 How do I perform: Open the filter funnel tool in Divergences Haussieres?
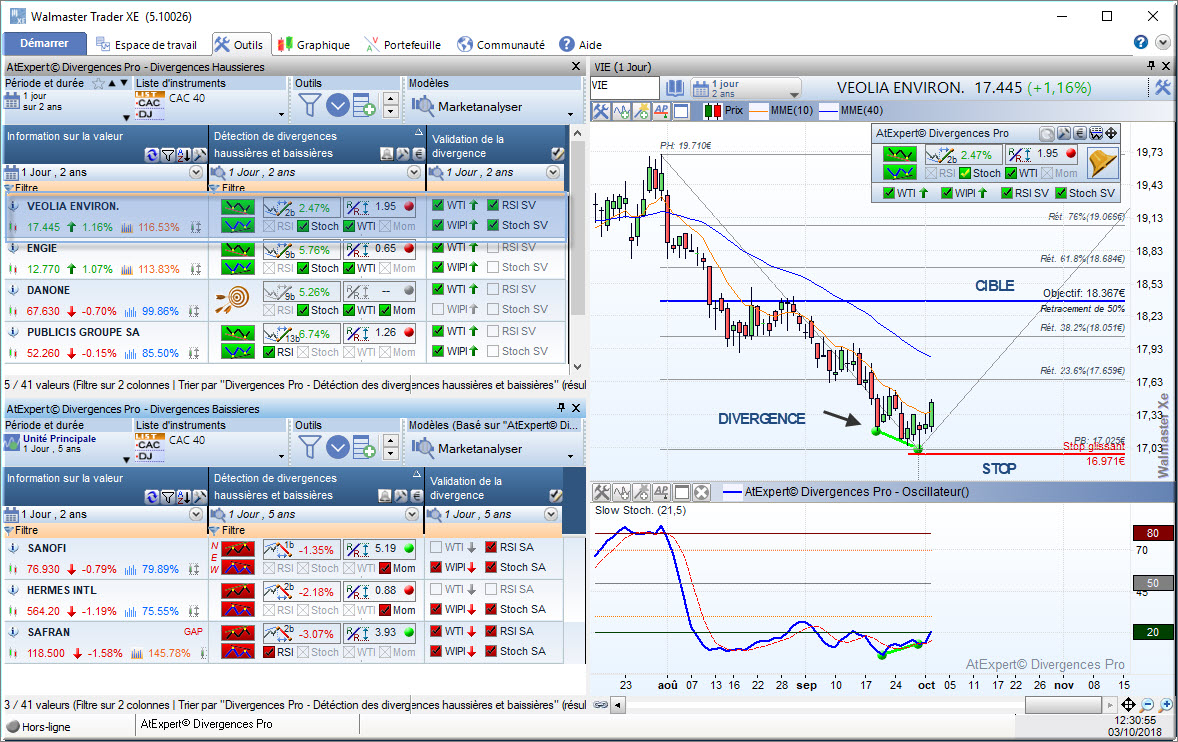310,106
